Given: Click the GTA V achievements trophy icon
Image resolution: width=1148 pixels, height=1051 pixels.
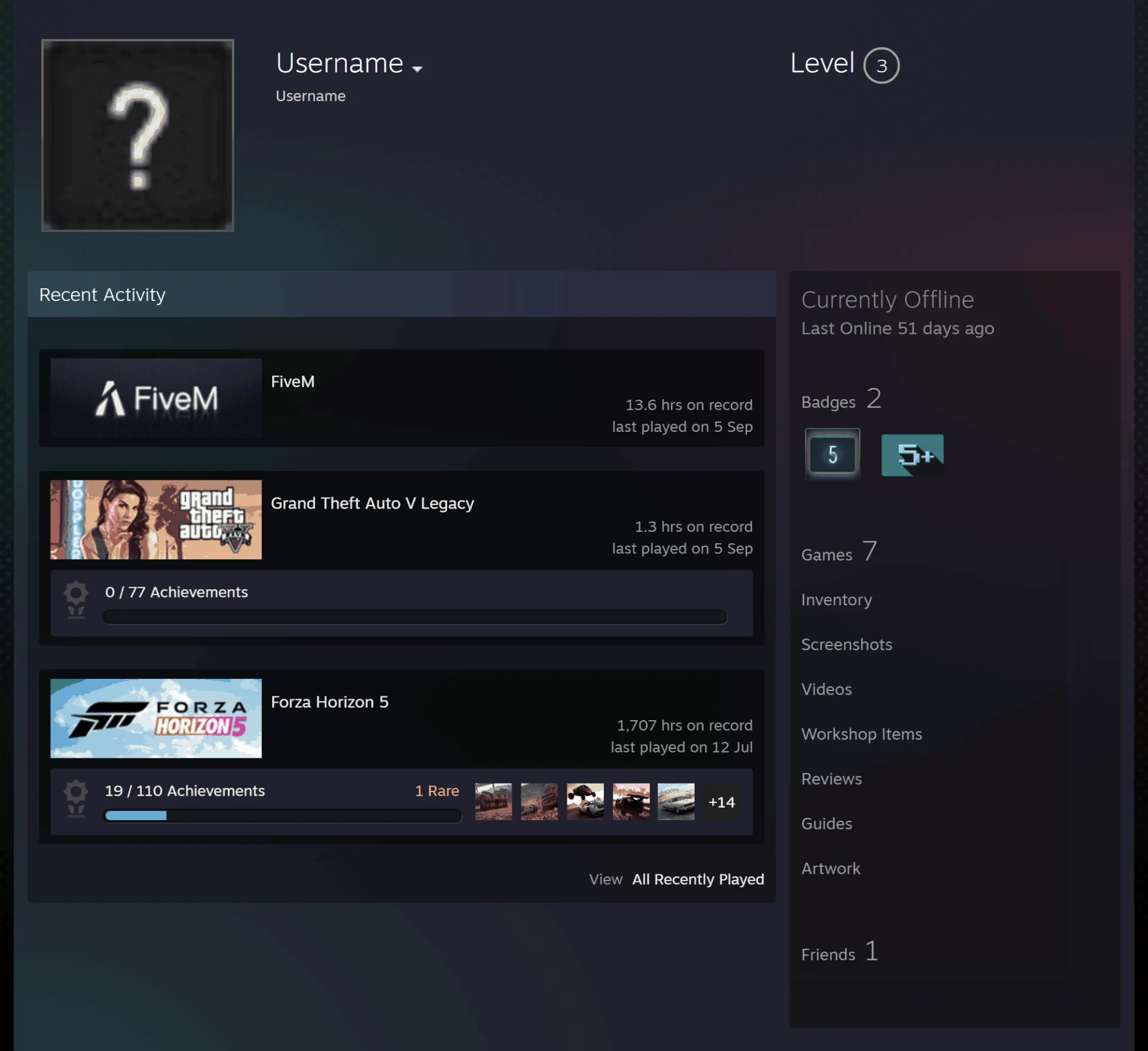Looking at the screenshot, I should (x=76, y=599).
